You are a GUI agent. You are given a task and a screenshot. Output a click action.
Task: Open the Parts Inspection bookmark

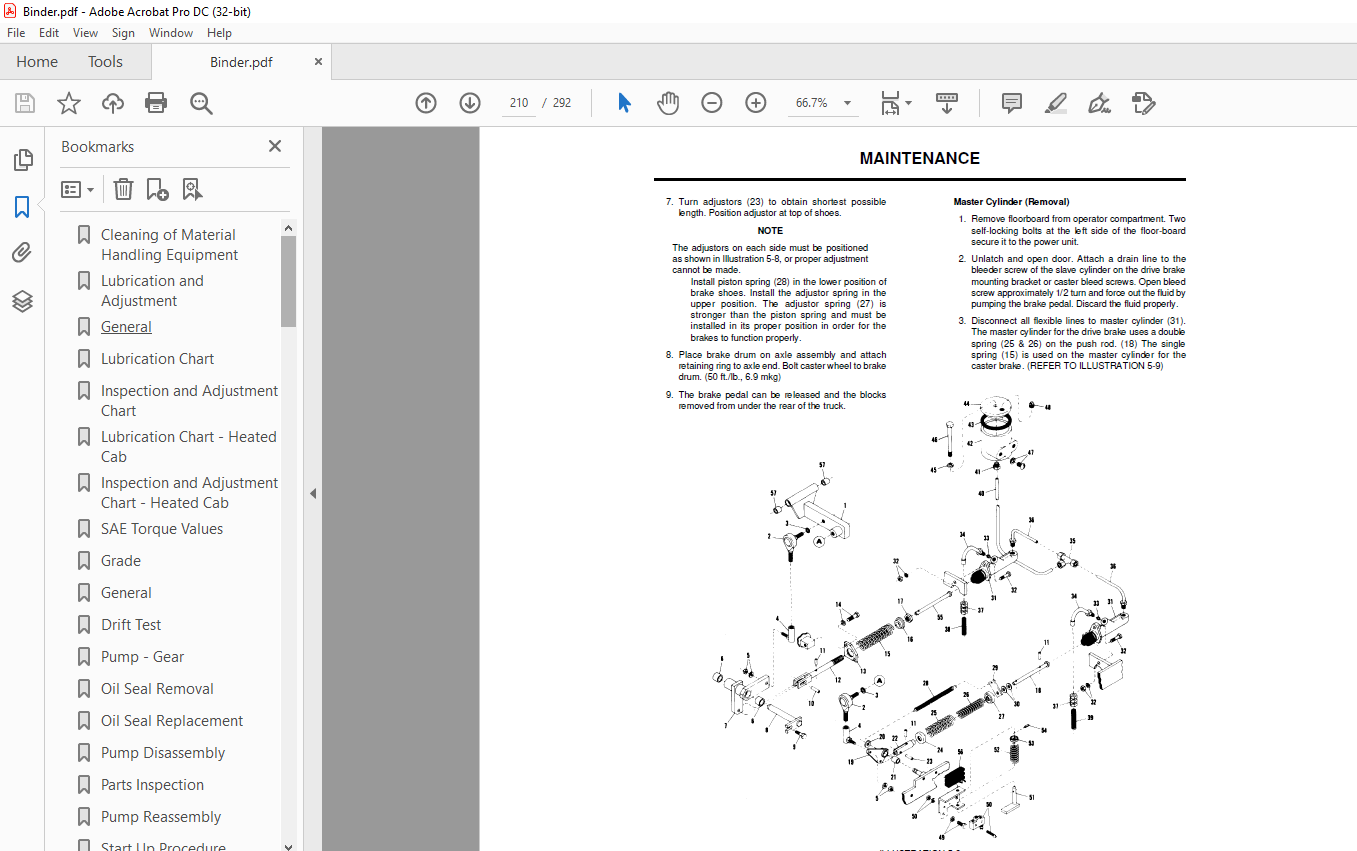[x=152, y=785]
